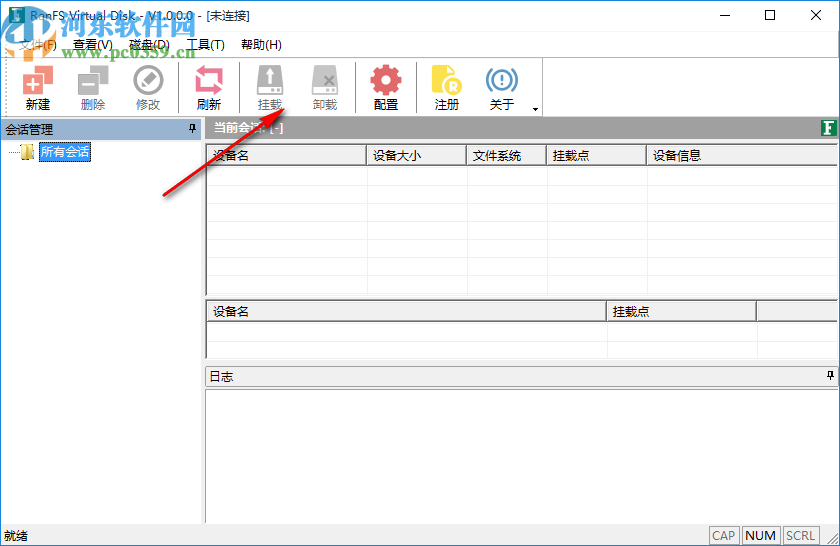The height and width of the screenshot is (546, 840).
Task: Sort by upper 设备名 column header
Action: [287, 155]
